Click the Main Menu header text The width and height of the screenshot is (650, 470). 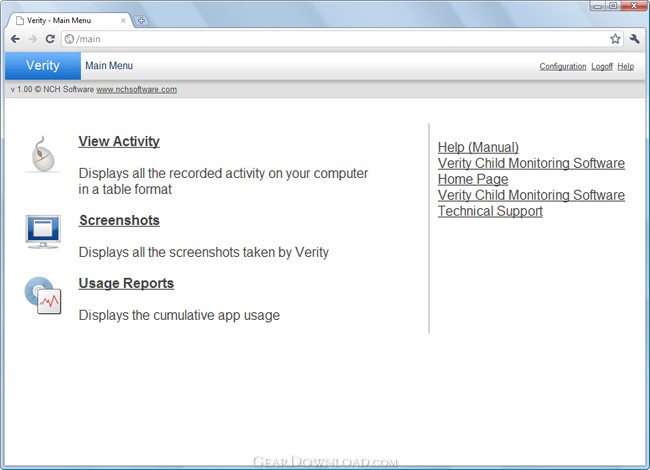point(109,65)
